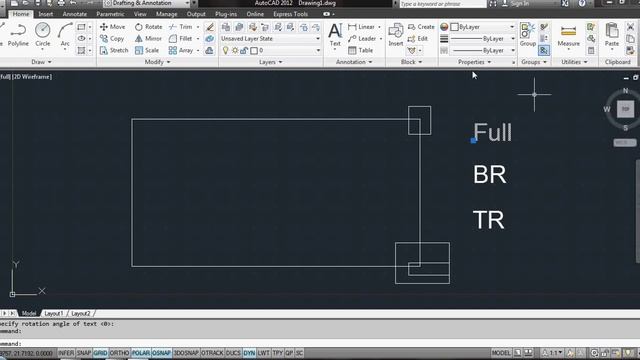Image resolution: width=640 pixels, height=360 pixels.
Task: Choose the Linear dimension tool
Action: (361, 27)
